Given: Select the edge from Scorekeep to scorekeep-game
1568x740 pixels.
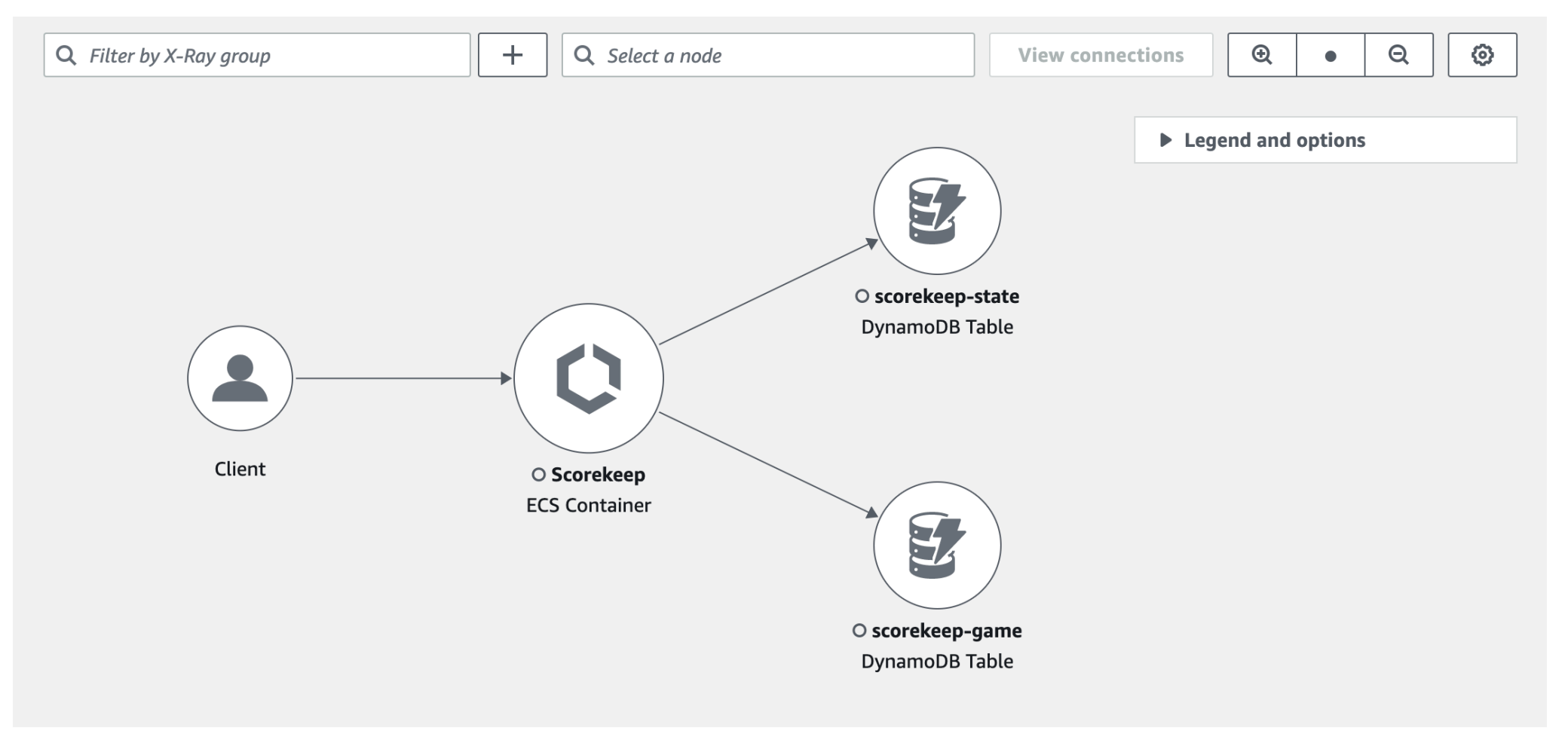Looking at the screenshot, I should [769, 465].
